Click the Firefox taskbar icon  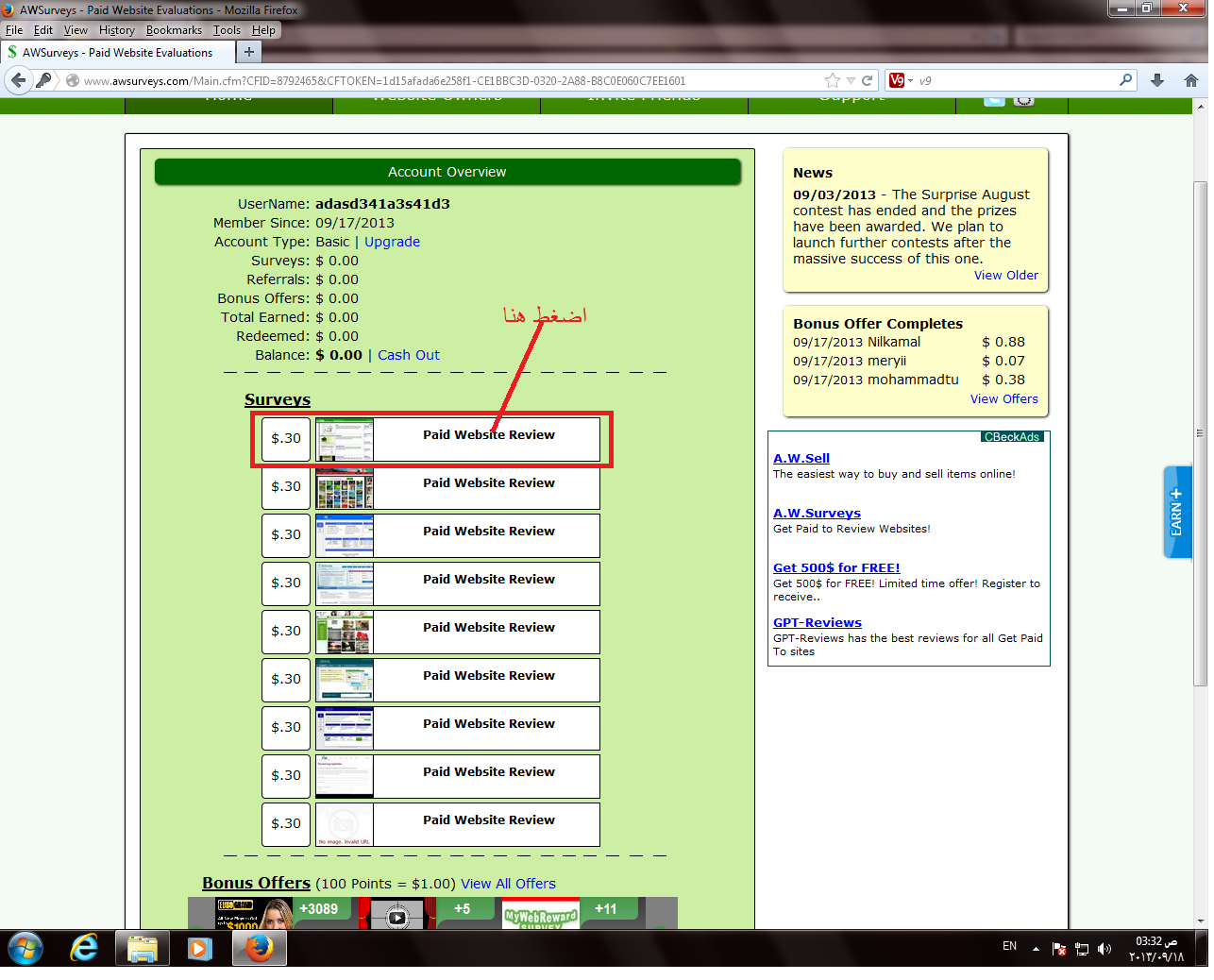click(259, 948)
